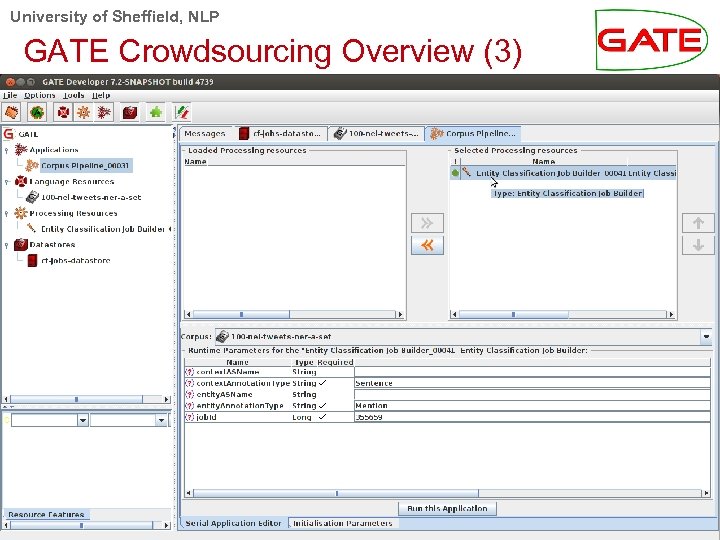Click the help icon beside jobId
Image resolution: width=720 pixels, height=540 pixels.
(189, 417)
